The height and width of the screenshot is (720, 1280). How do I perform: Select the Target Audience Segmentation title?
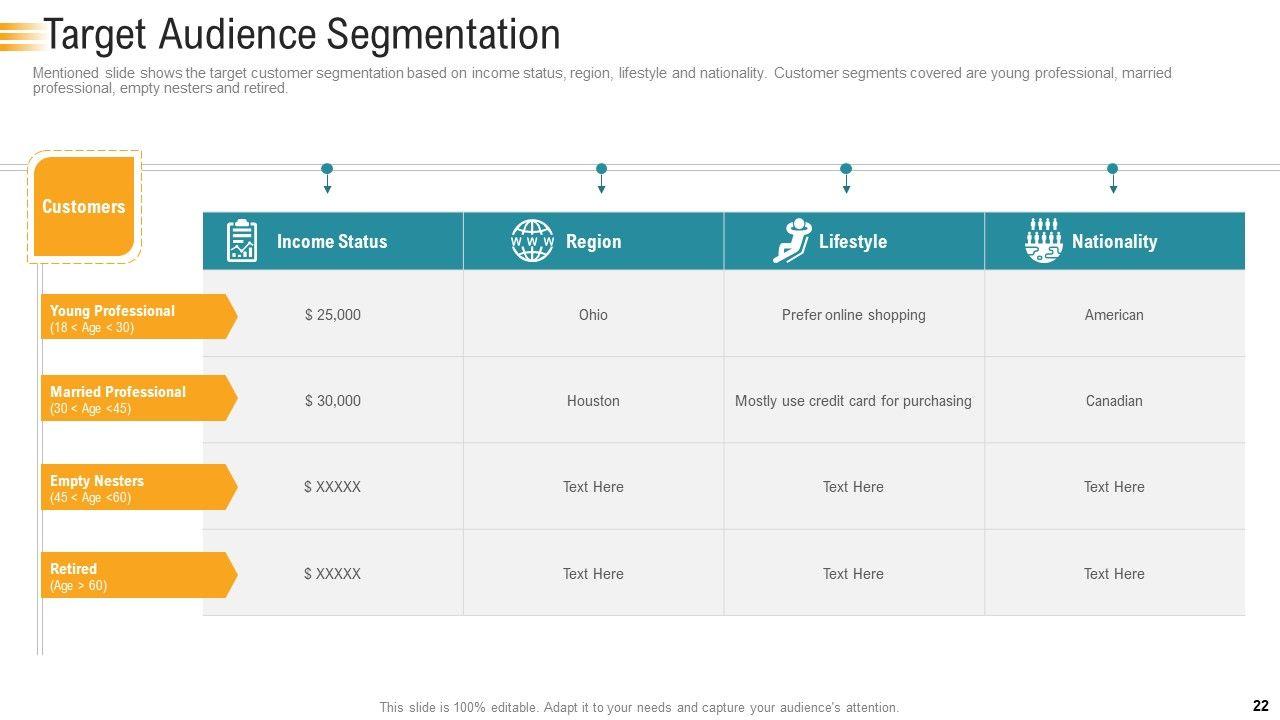click(302, 35)
